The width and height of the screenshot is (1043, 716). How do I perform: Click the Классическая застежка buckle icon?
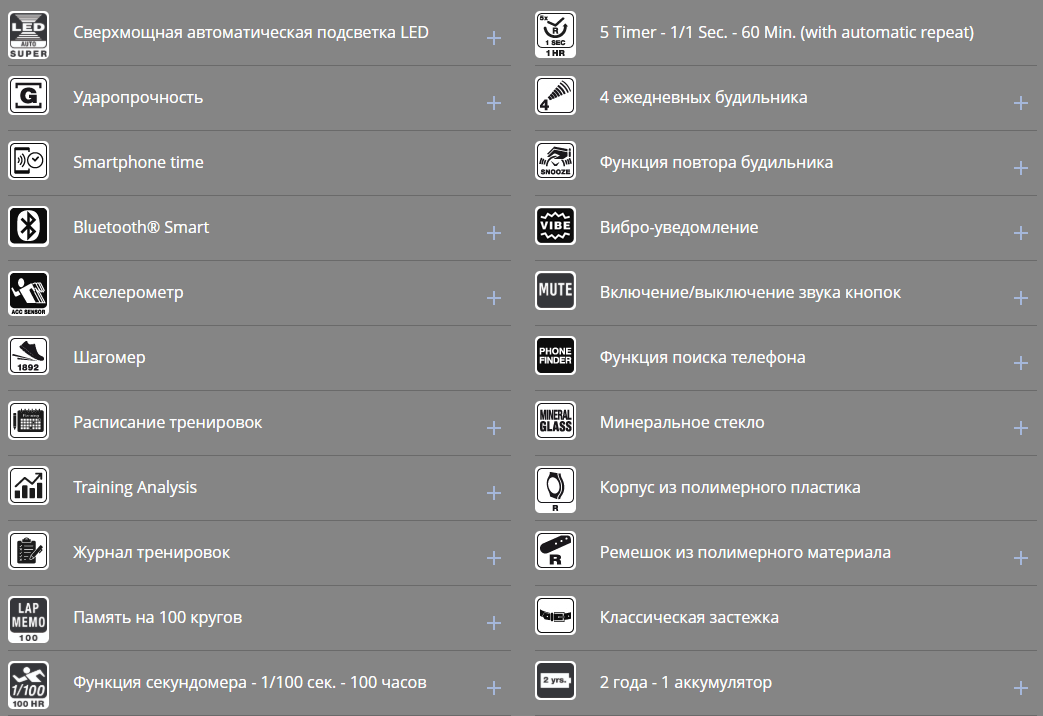555,616
